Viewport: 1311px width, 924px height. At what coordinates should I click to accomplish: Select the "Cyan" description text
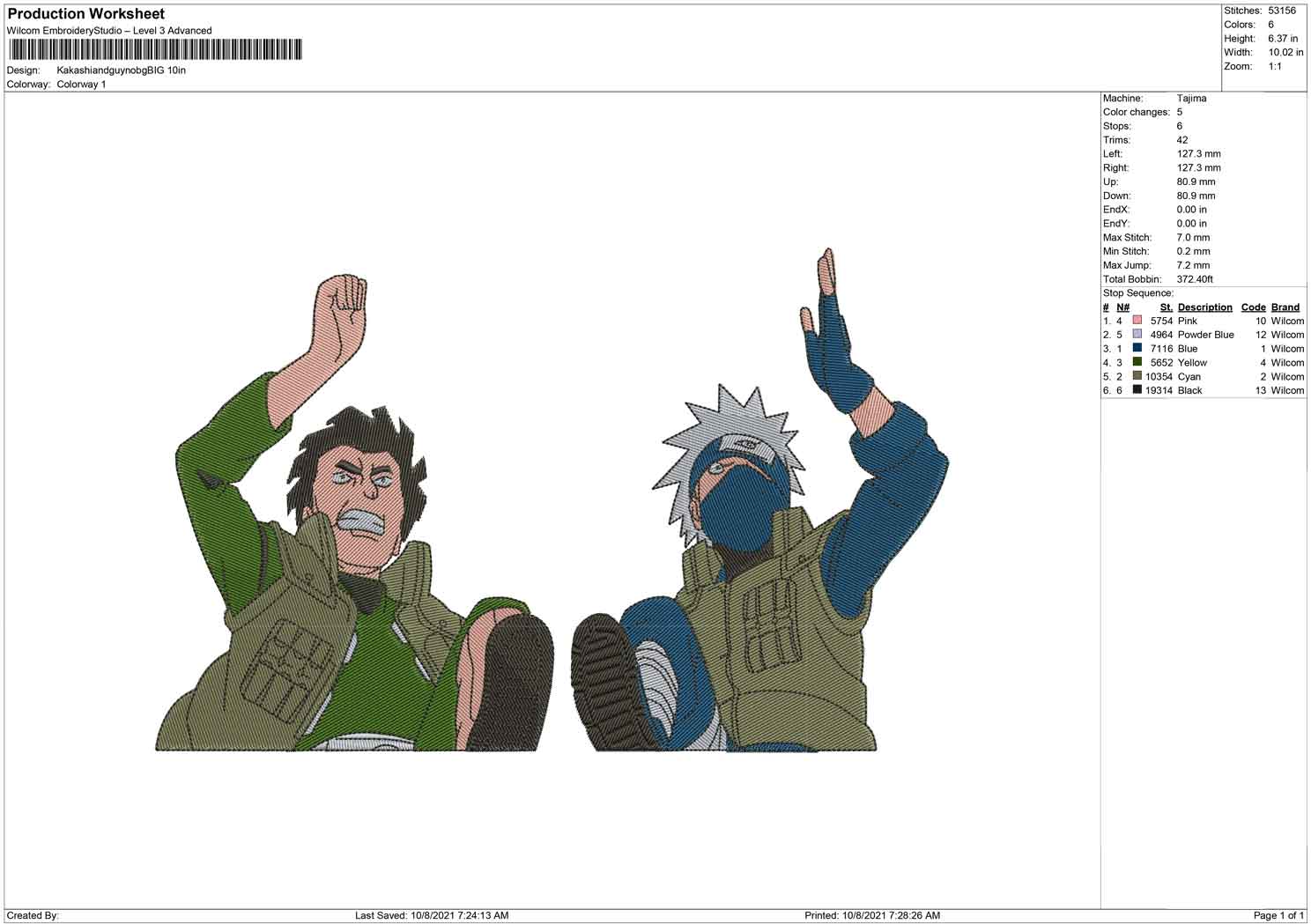coord(1189,377)
